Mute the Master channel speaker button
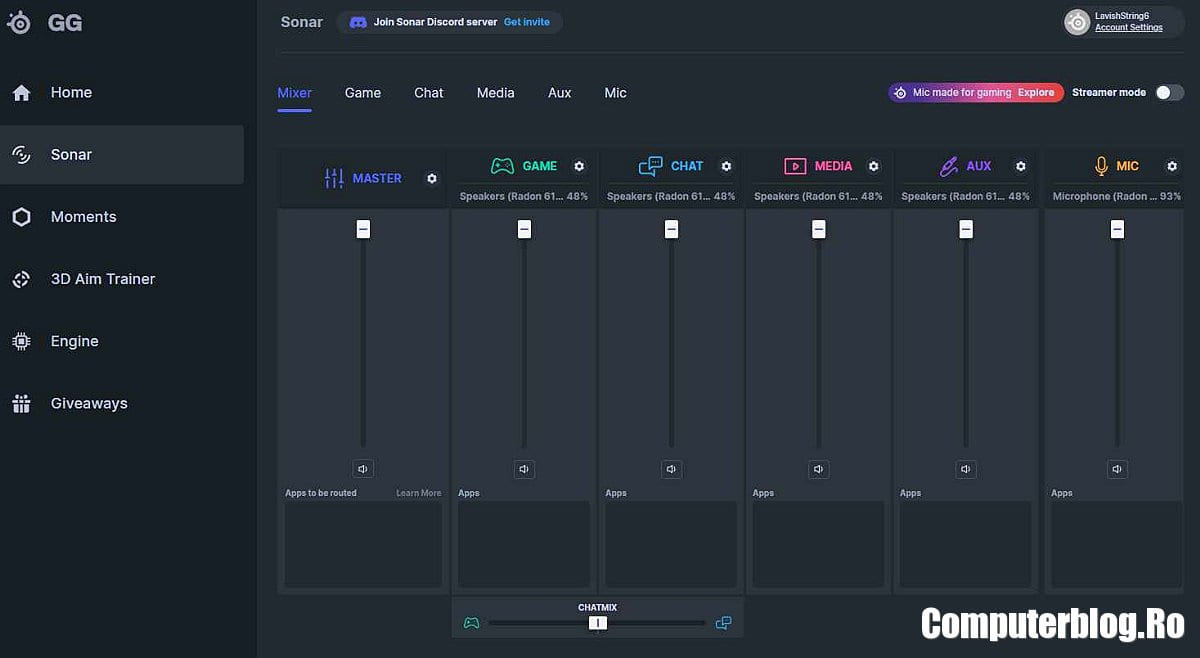The height and width of the screenshot is (658, 1200). pyautogui.click(x=363, y=468)
